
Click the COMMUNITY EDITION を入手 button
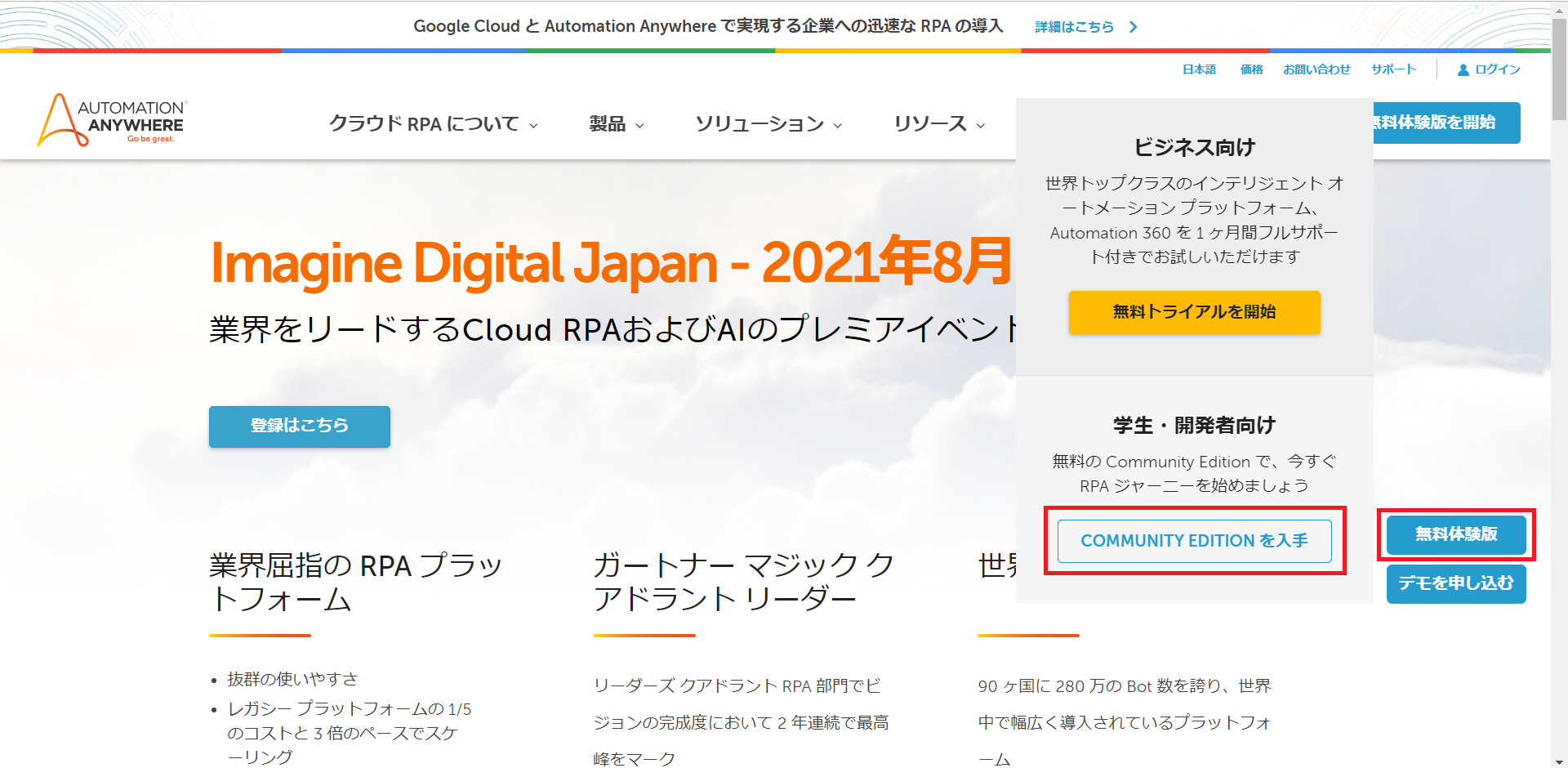pyautogui.click(x=1195, y=541)
